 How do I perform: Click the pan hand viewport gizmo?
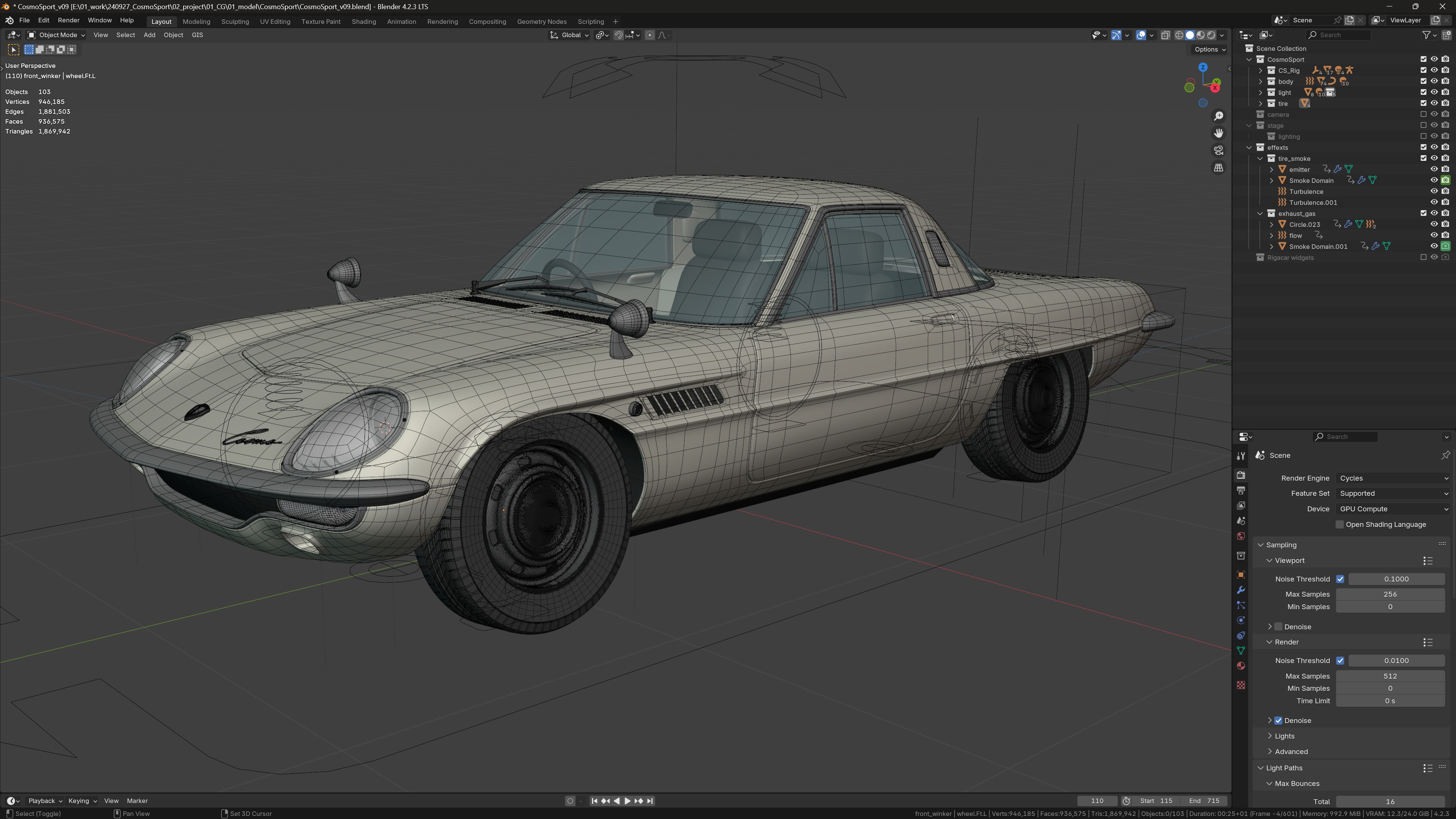1219,133
